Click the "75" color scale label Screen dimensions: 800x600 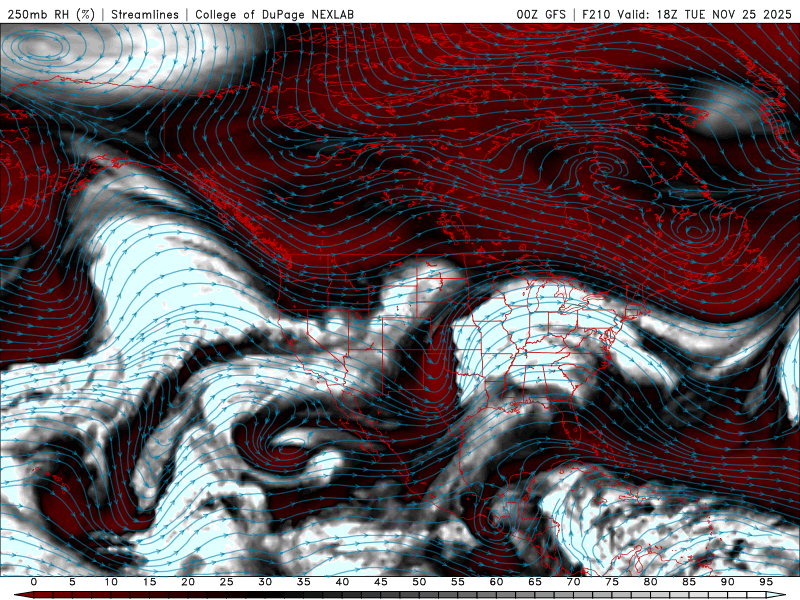[612, 582]
